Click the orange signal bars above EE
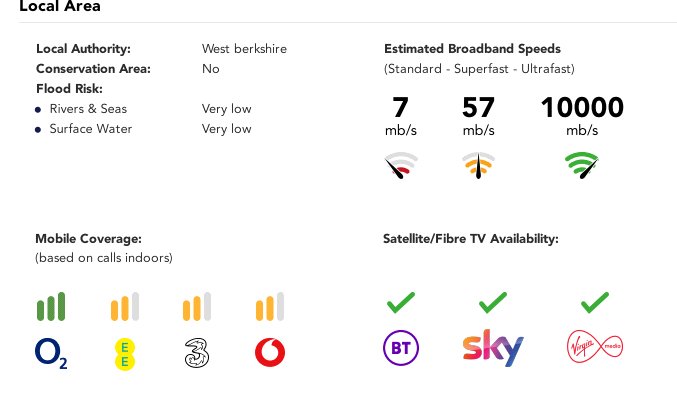Screen dimensions: 677x417 coord(125,306)
